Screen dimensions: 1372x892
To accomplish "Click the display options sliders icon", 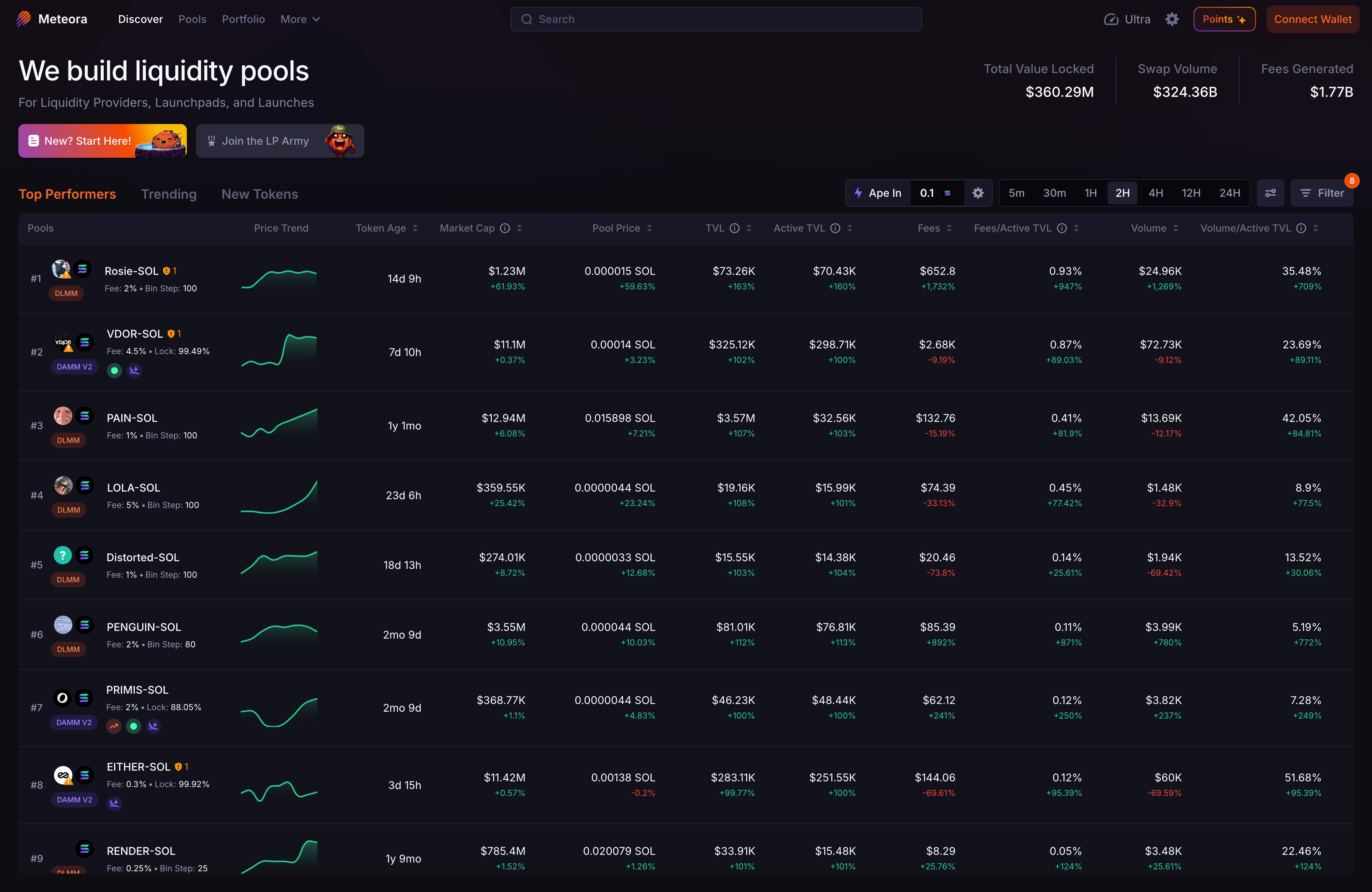I will pyautogui.click(x=1270, y=193).
